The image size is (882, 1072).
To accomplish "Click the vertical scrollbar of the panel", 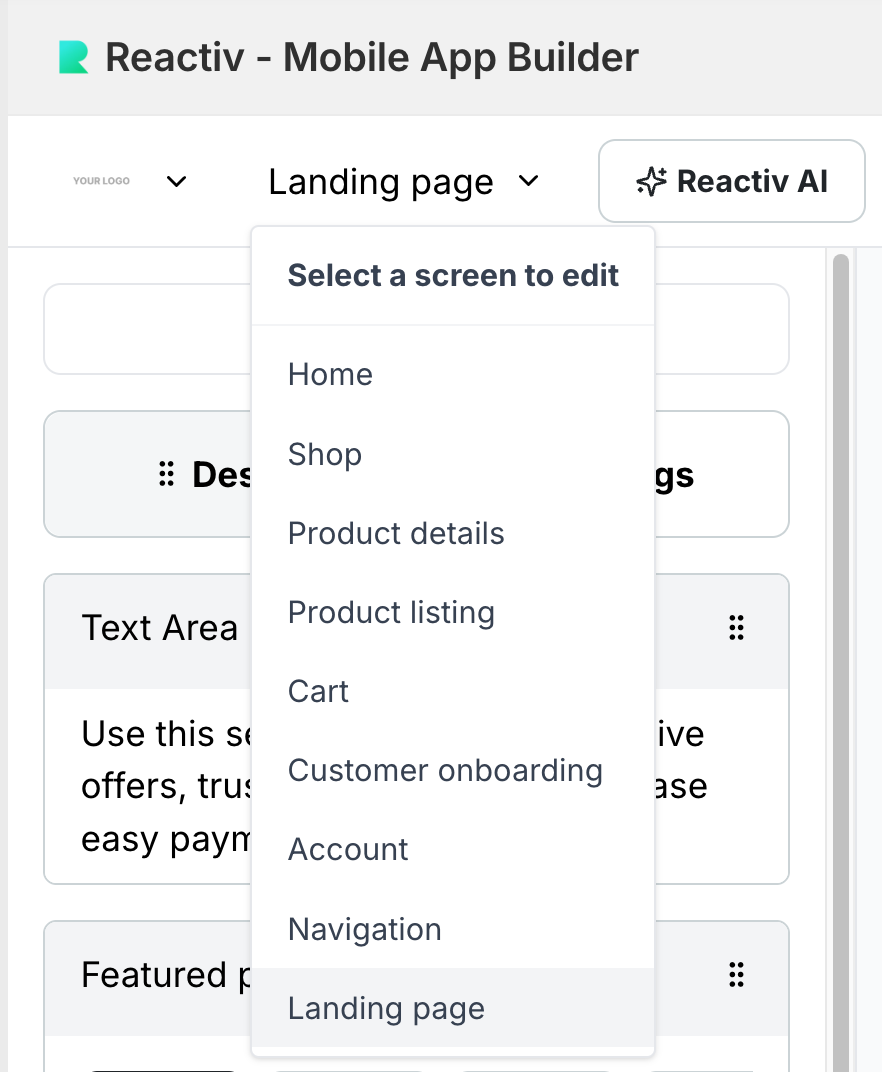I will [841, 600].
